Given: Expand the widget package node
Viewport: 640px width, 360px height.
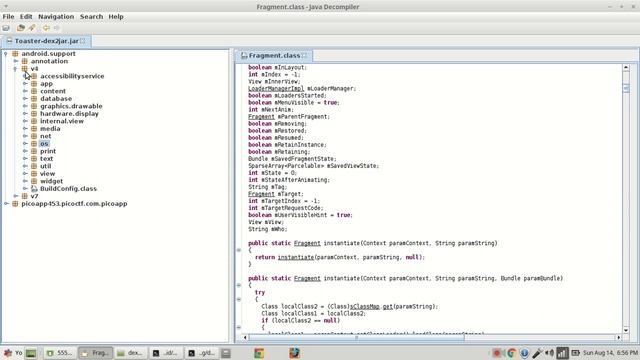Looking at the screenshot, I should (25, 181).
